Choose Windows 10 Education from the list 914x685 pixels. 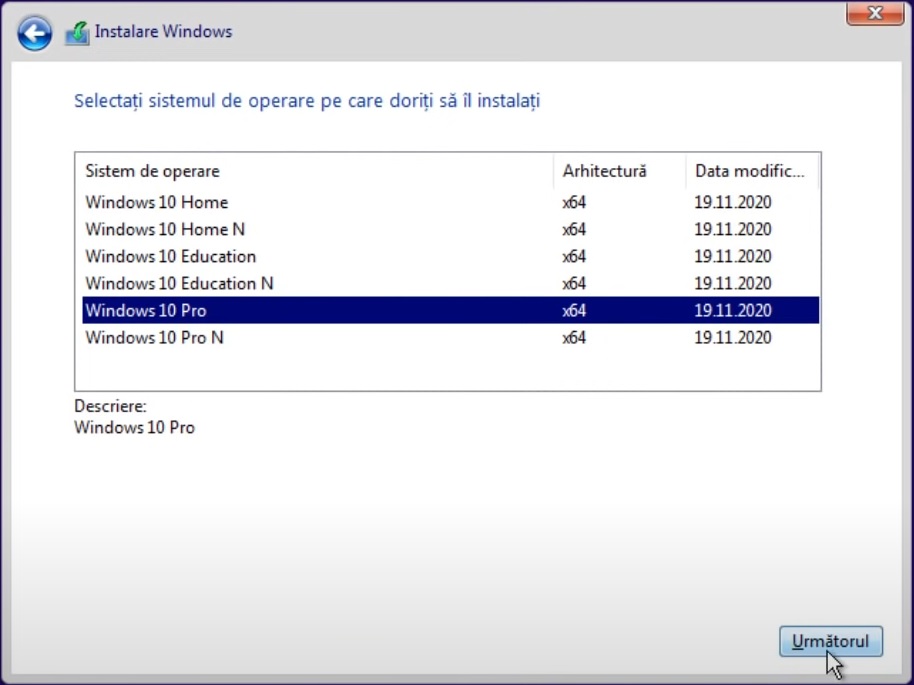tap(170, 256)
